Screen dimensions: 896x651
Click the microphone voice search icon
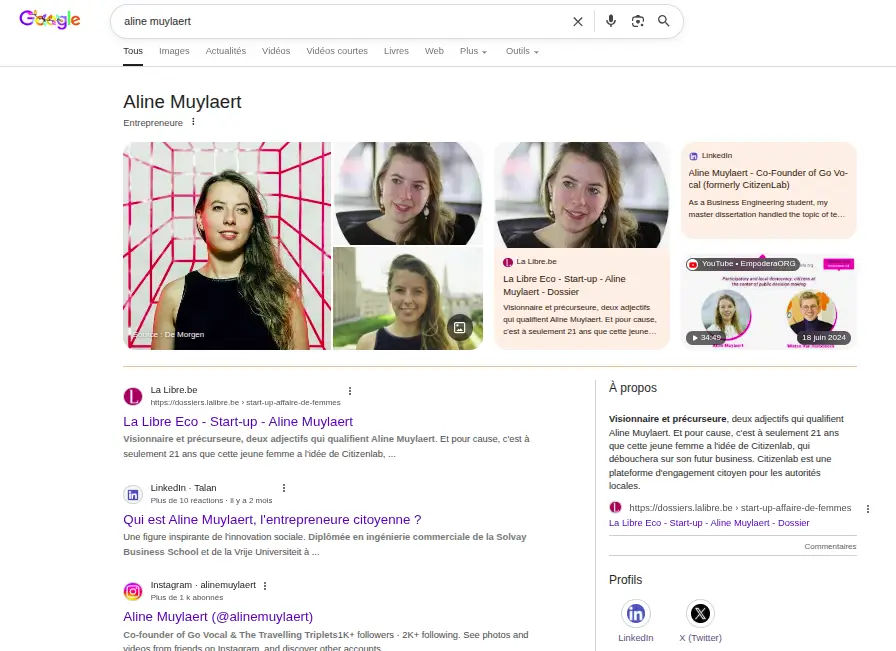(611, 21)
